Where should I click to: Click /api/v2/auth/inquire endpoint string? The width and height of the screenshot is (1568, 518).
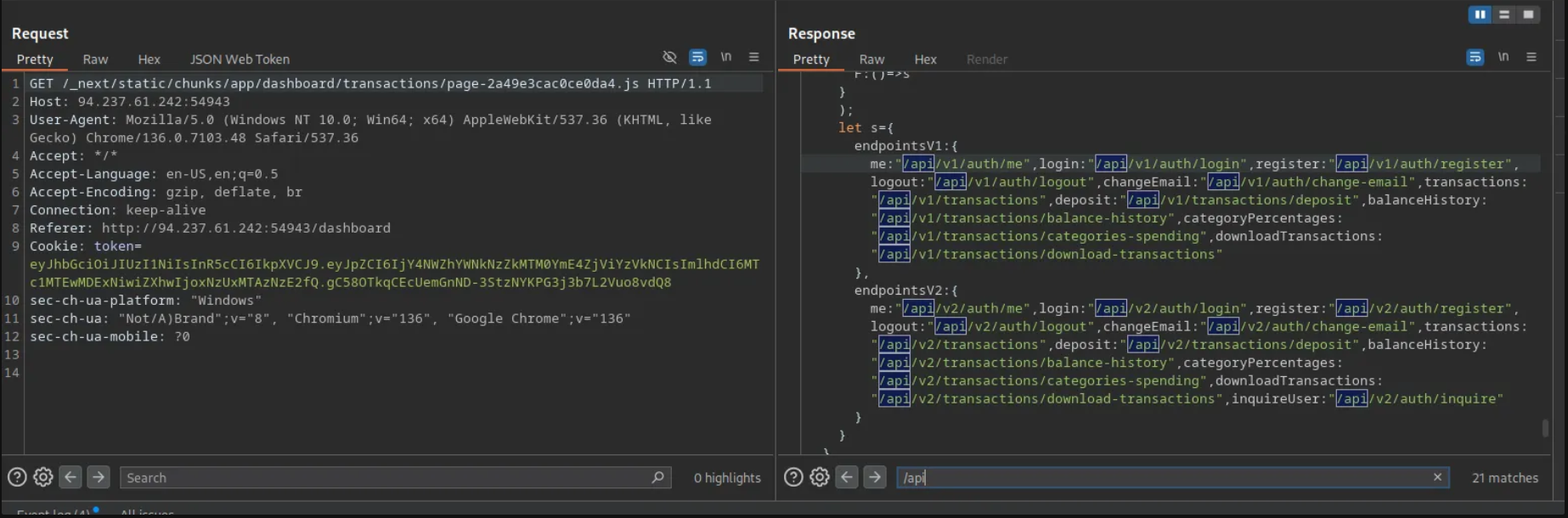(x=1415, y=398)
